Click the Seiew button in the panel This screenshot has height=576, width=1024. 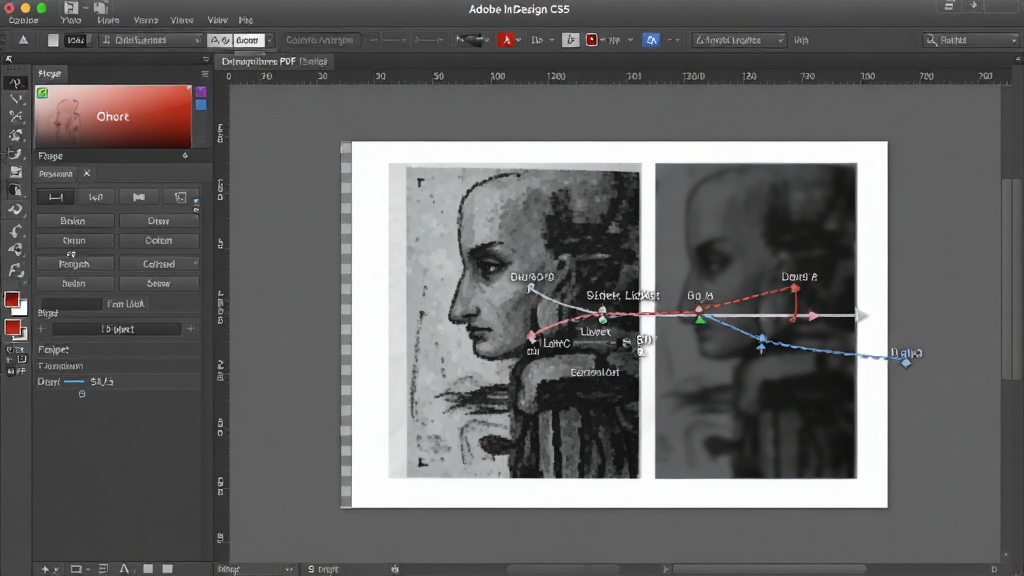point(159,283)
